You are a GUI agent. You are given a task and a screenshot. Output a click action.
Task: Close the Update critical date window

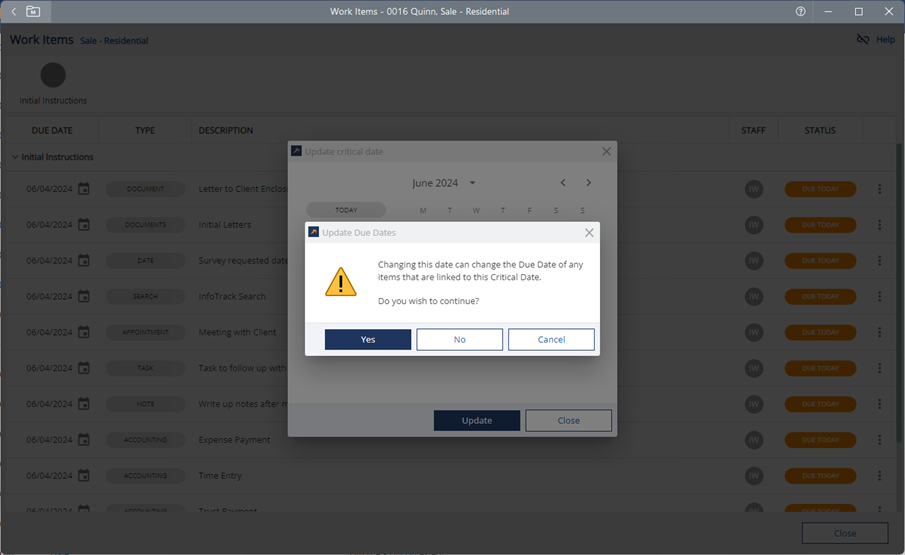coord(606,152)
